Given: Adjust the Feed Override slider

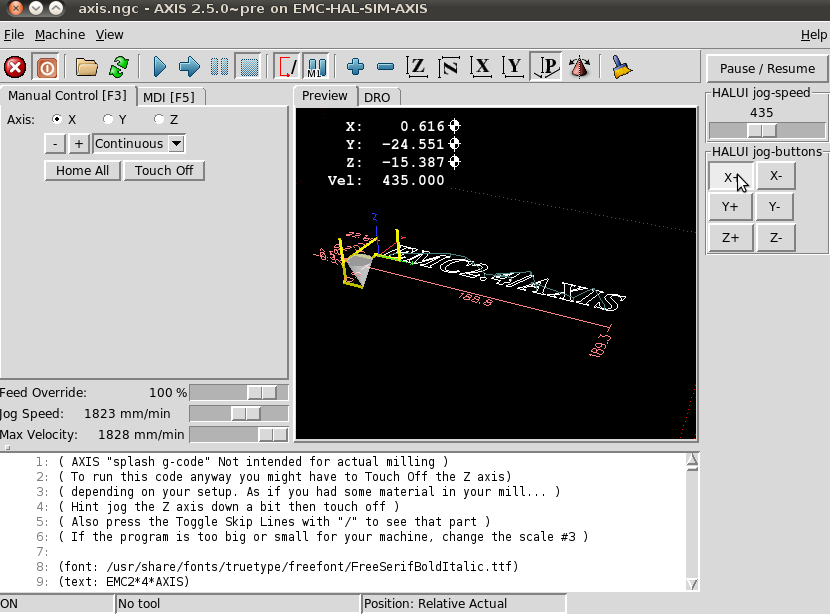Looking at the screenshot, I should 239,393.
